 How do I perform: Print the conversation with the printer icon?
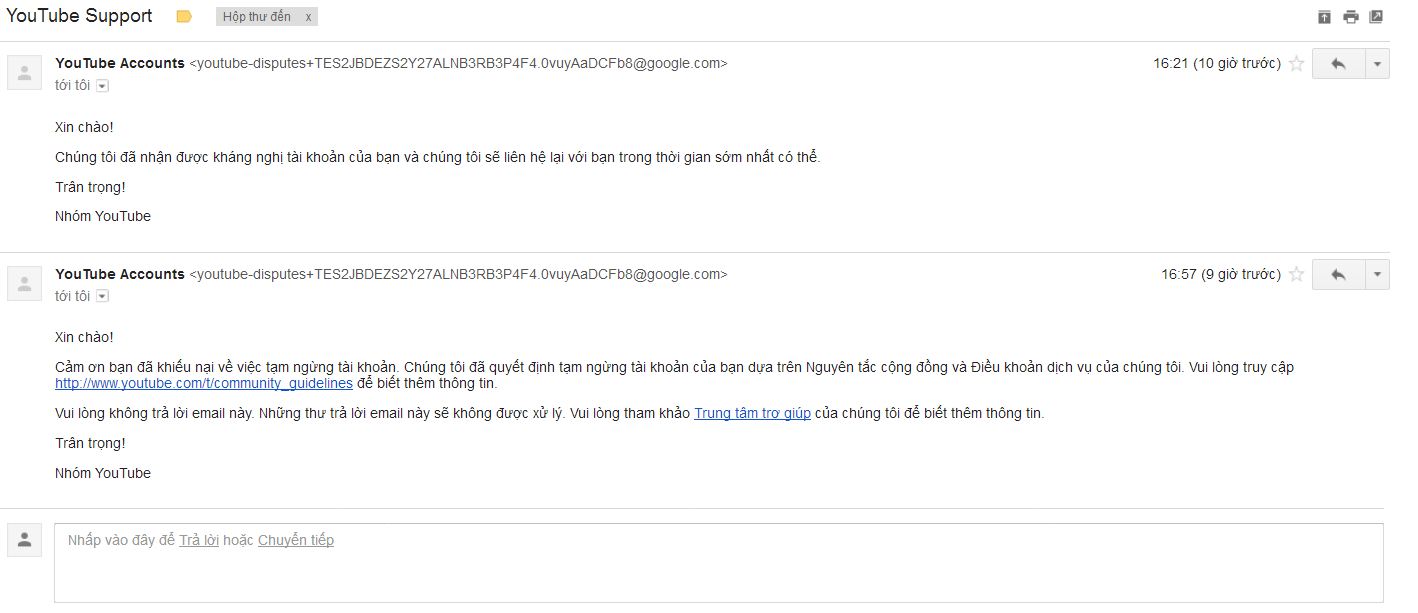(x=1351, y=17)
